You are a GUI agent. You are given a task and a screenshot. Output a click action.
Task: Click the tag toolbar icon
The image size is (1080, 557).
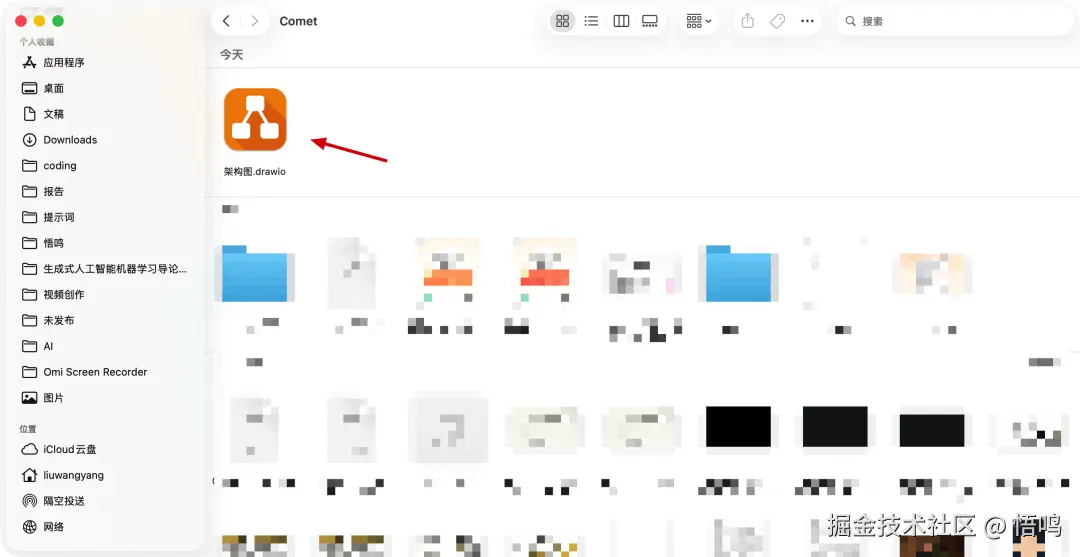(778, 21)
